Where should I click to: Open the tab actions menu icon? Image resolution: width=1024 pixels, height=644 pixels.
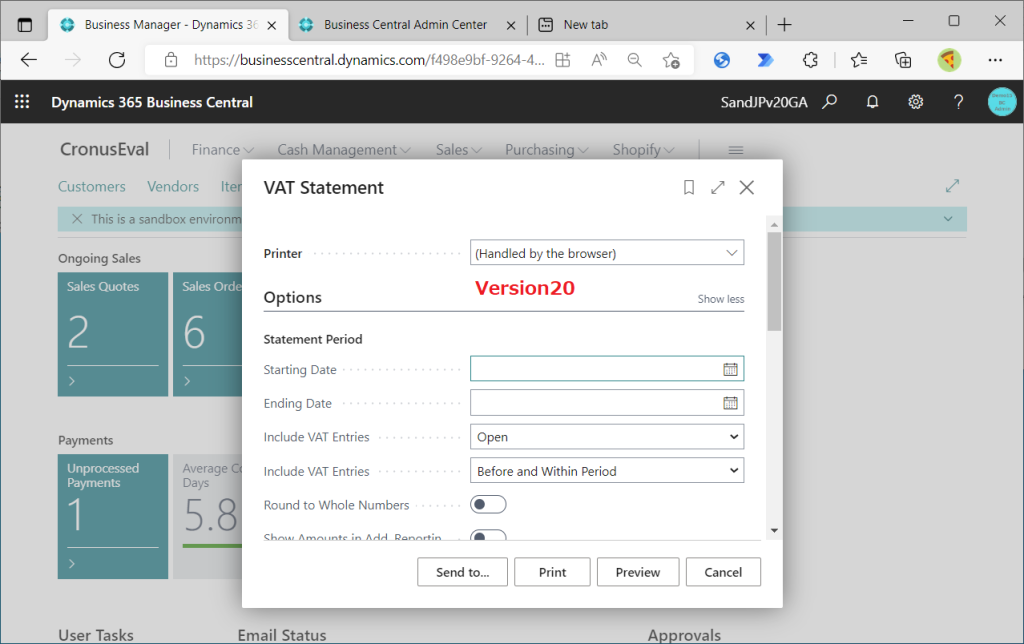(25, 25)
